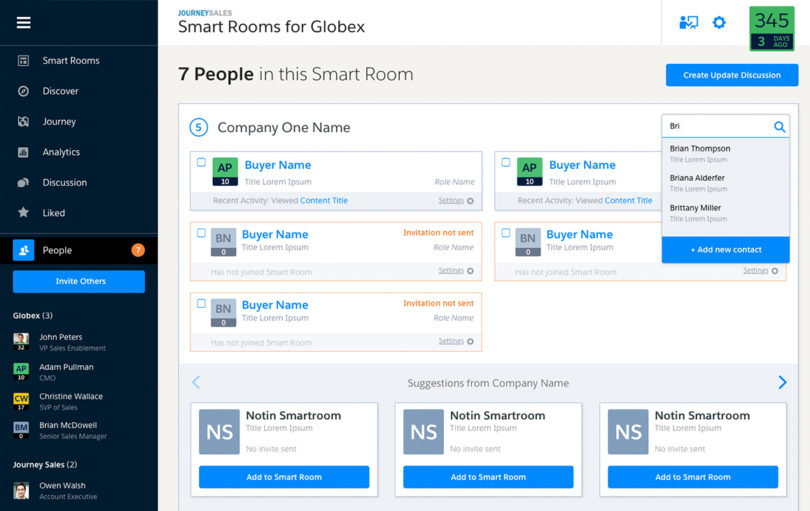
Task: Open Settings link on the AP card showing Role Name
Action: (x=451, y=200)
